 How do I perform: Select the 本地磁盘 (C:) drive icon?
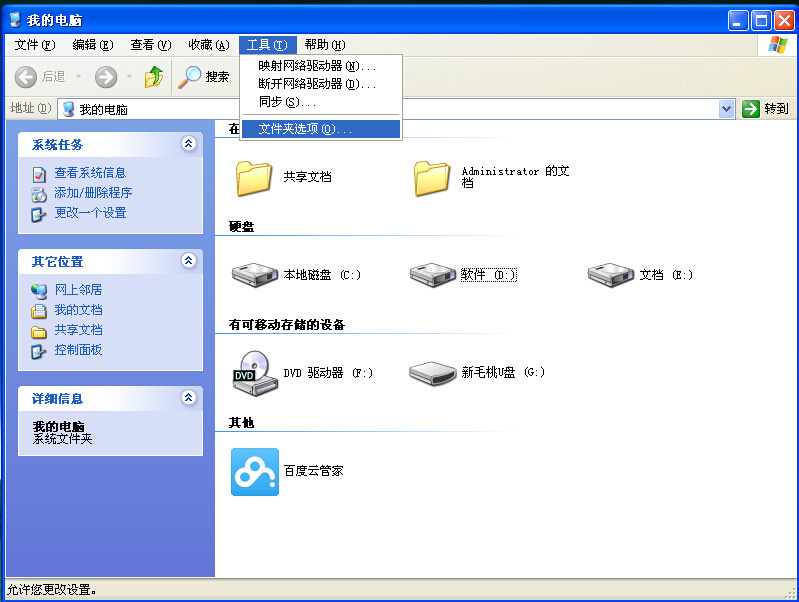[x=255, y=275]
